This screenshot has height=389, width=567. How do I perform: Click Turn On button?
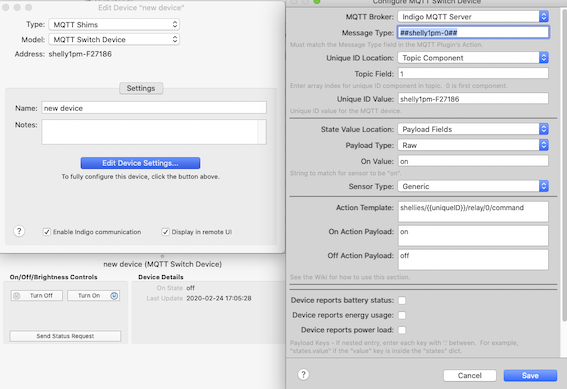[x=93, y=296]
